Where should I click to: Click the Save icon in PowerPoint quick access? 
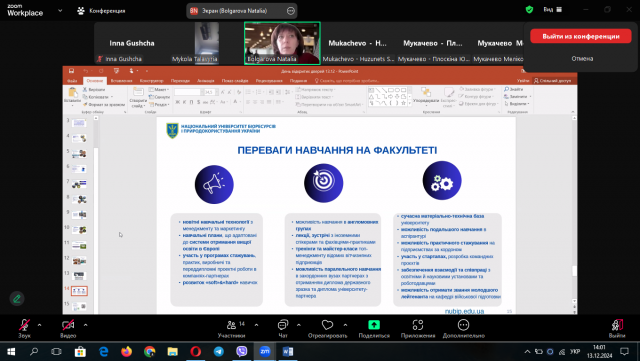click(x=71, y=71)
